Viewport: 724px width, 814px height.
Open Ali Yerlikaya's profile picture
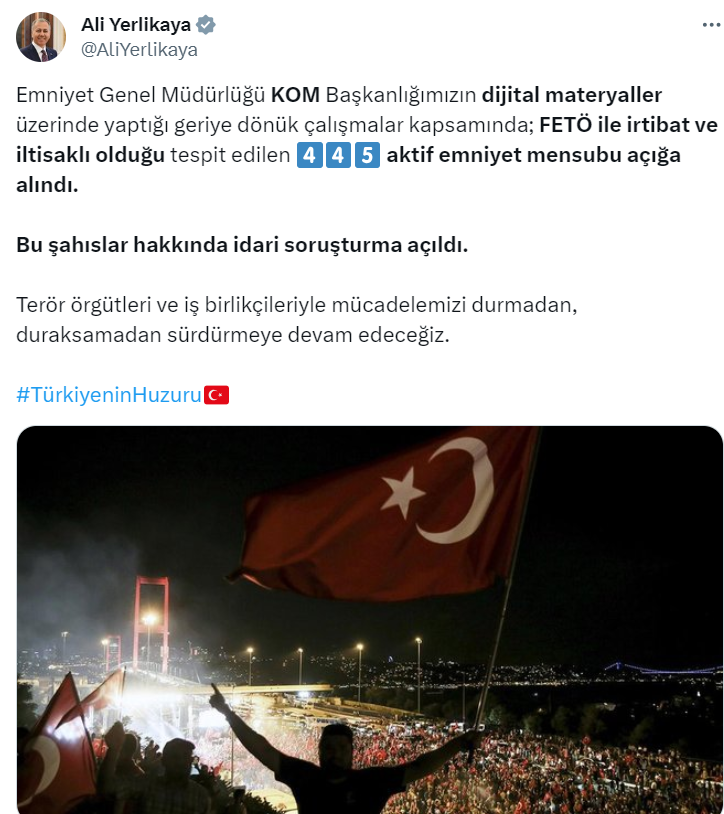41,37
